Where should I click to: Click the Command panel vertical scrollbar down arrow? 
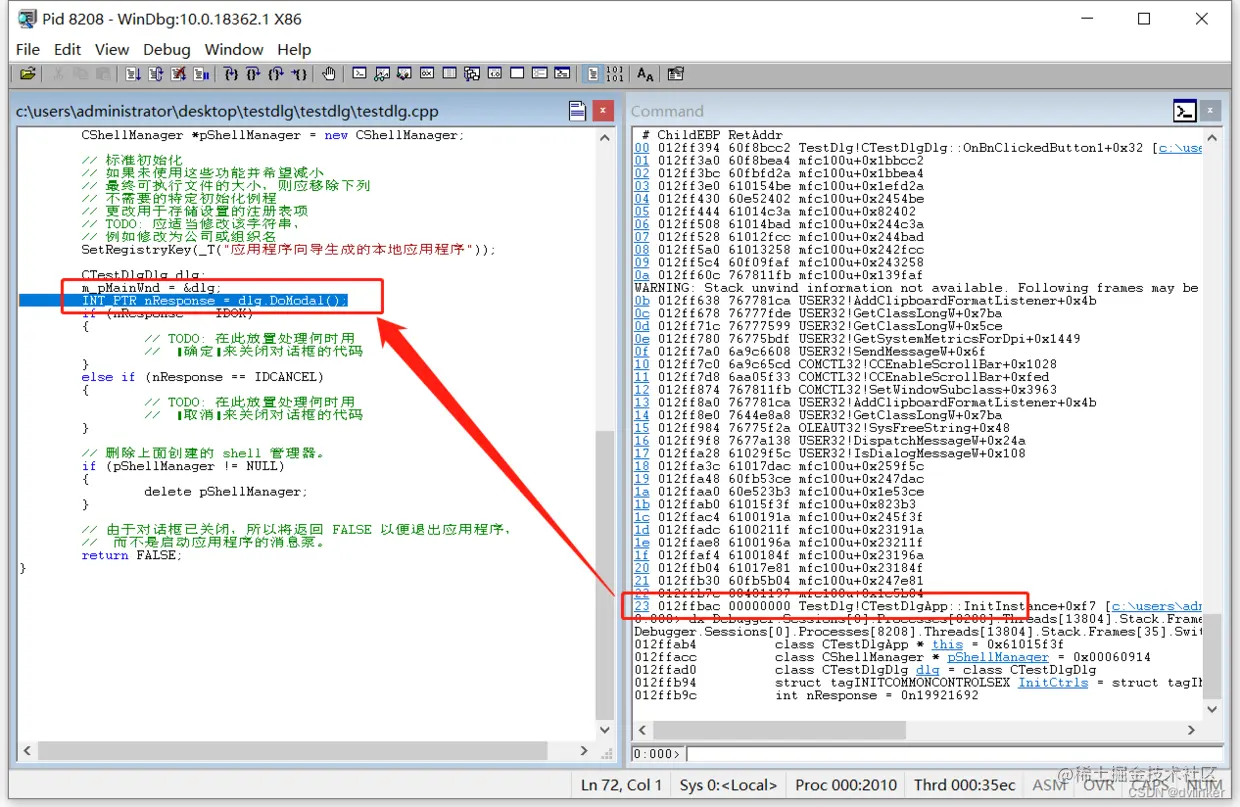[x=1211, y=709]
